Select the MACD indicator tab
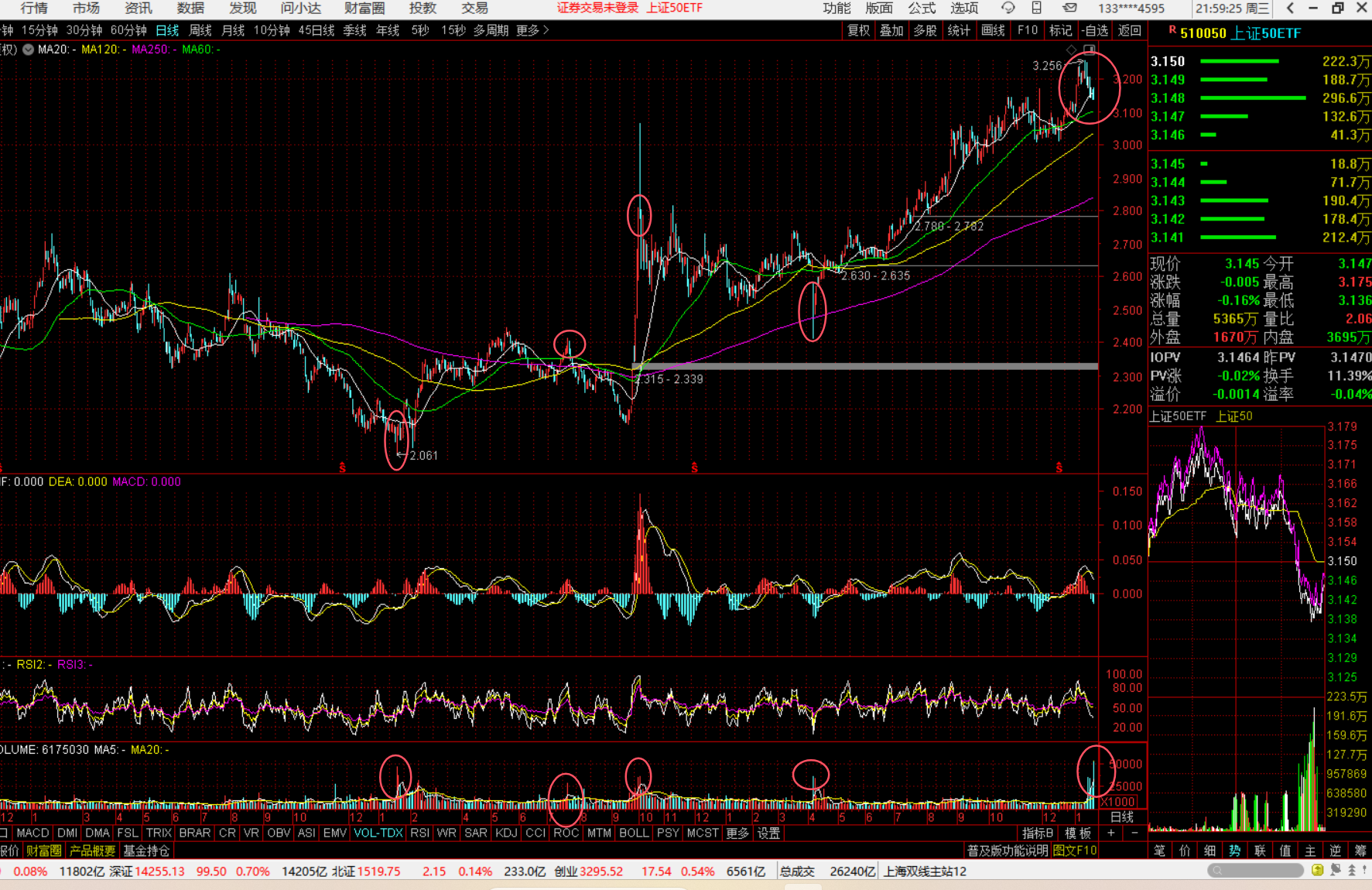This screenshot has width=1372, height=890. click(x=33, y=833)
